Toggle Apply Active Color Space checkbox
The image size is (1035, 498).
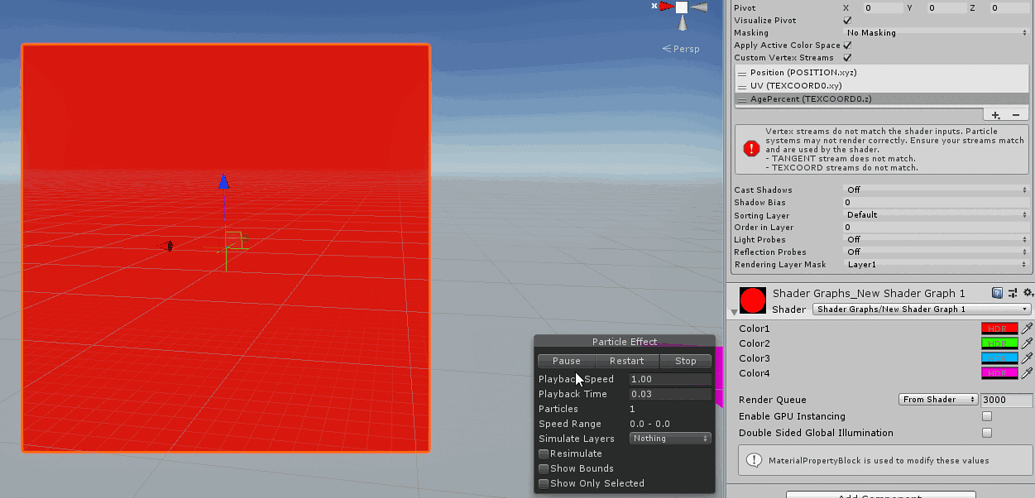click(848, 46)
